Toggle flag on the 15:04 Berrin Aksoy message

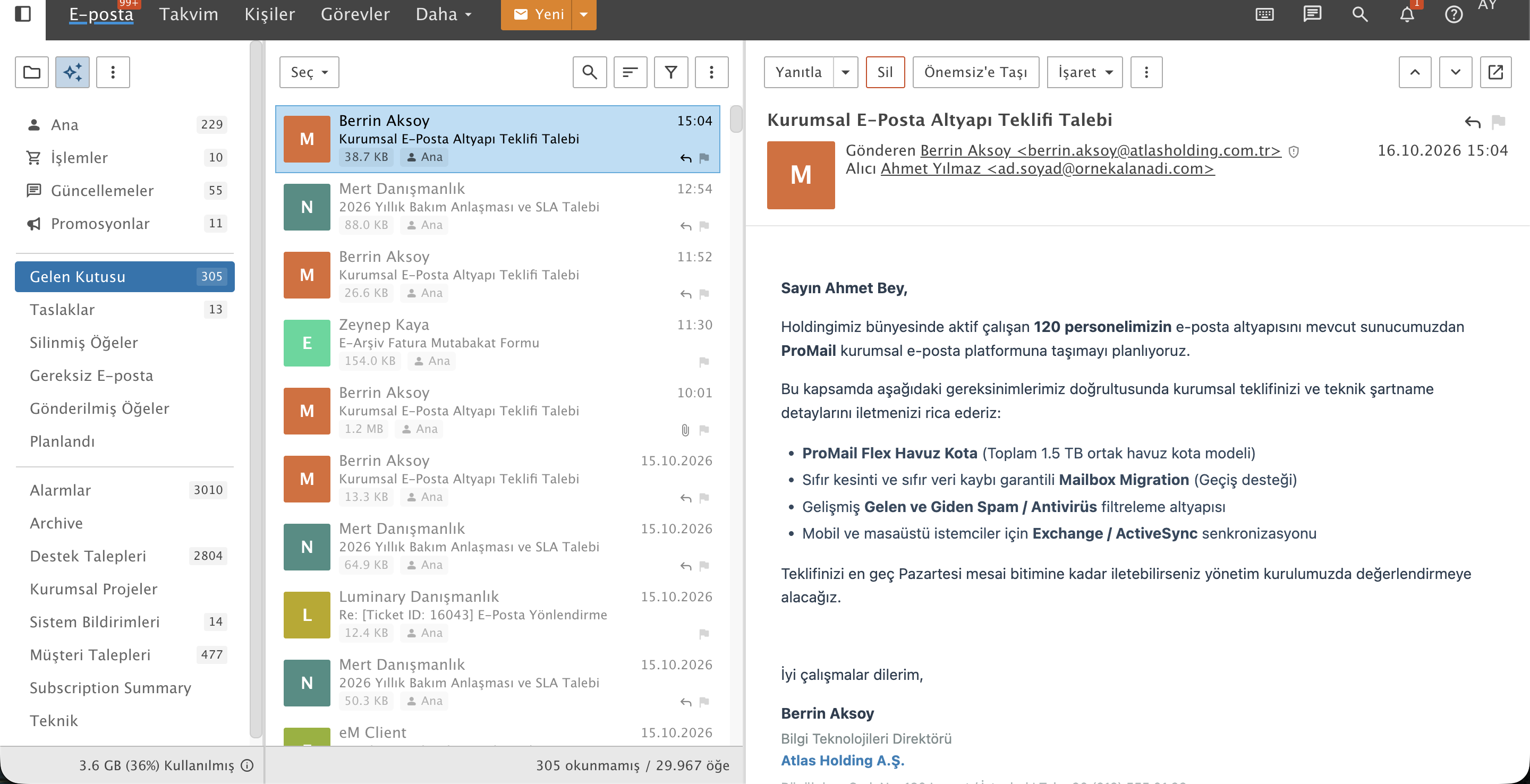(704, 158)
